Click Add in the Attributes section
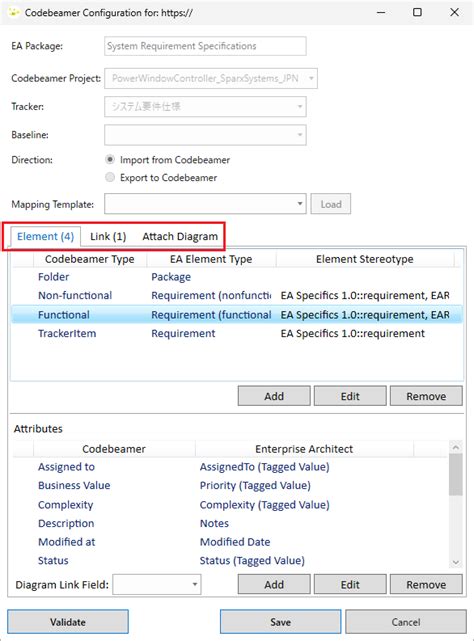 tap(274, 585)
